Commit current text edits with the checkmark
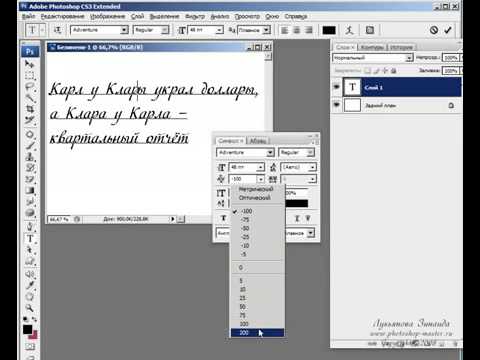This screenshot has width=480, height=360. tap(448, 30)
